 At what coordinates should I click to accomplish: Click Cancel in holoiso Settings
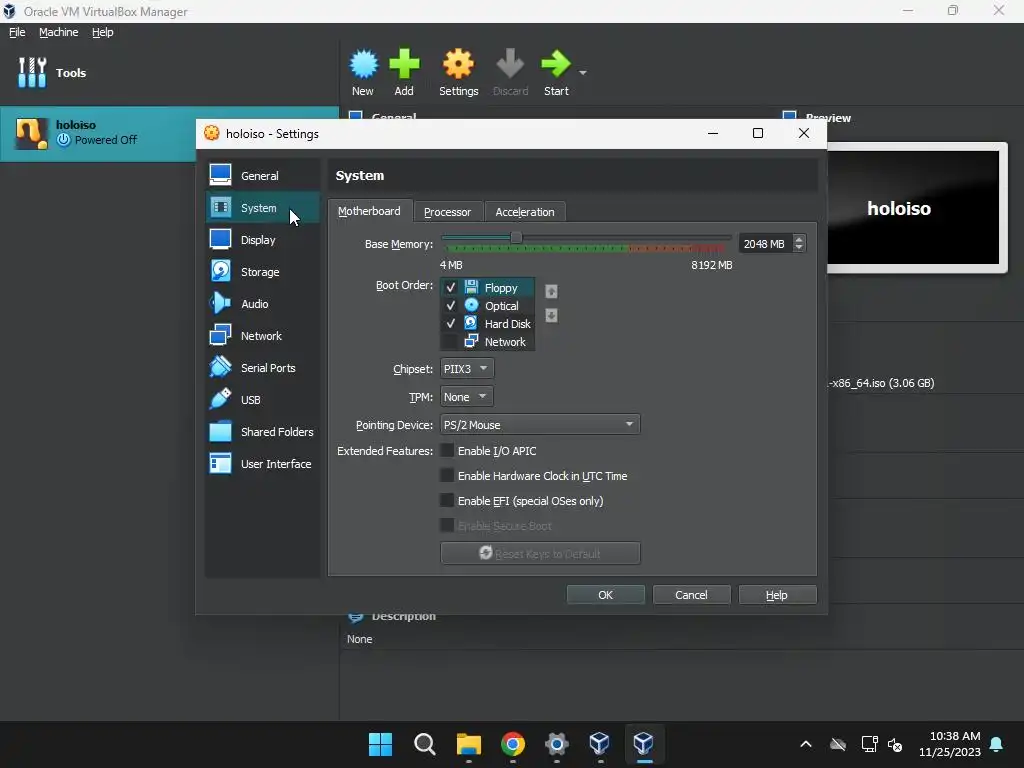pyautogui.click(x=691, y=595)
